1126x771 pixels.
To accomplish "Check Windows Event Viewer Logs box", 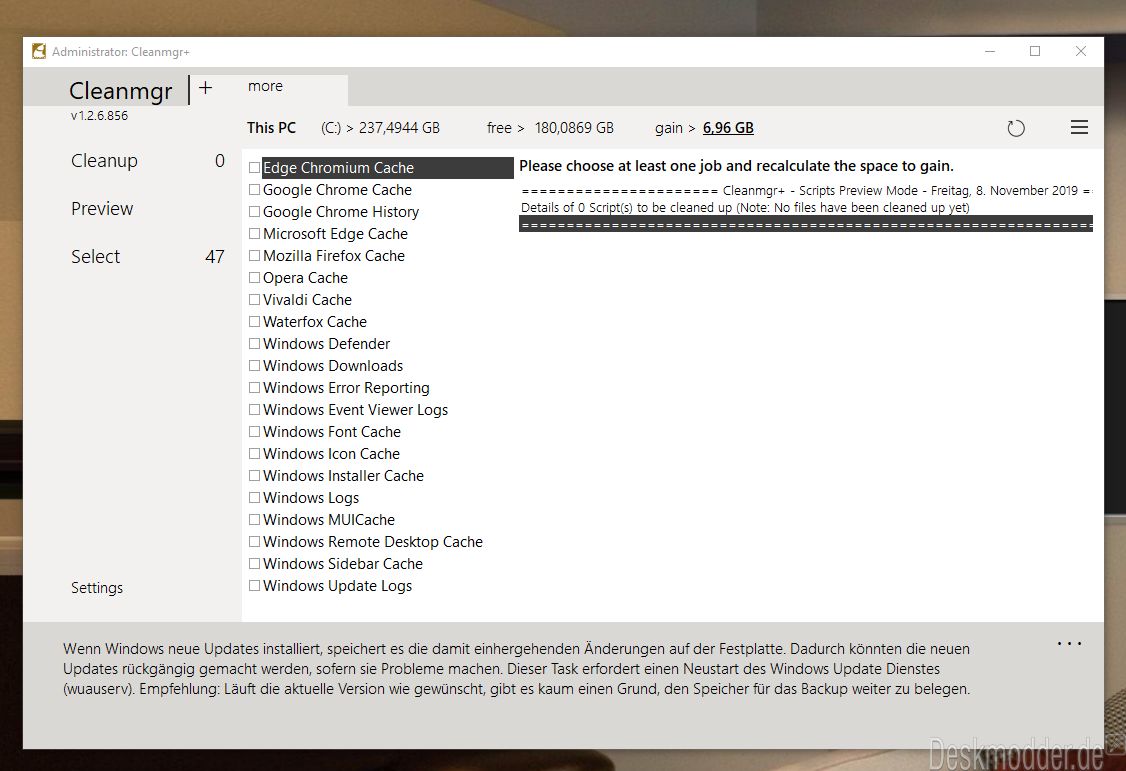I will click(254, 410).
